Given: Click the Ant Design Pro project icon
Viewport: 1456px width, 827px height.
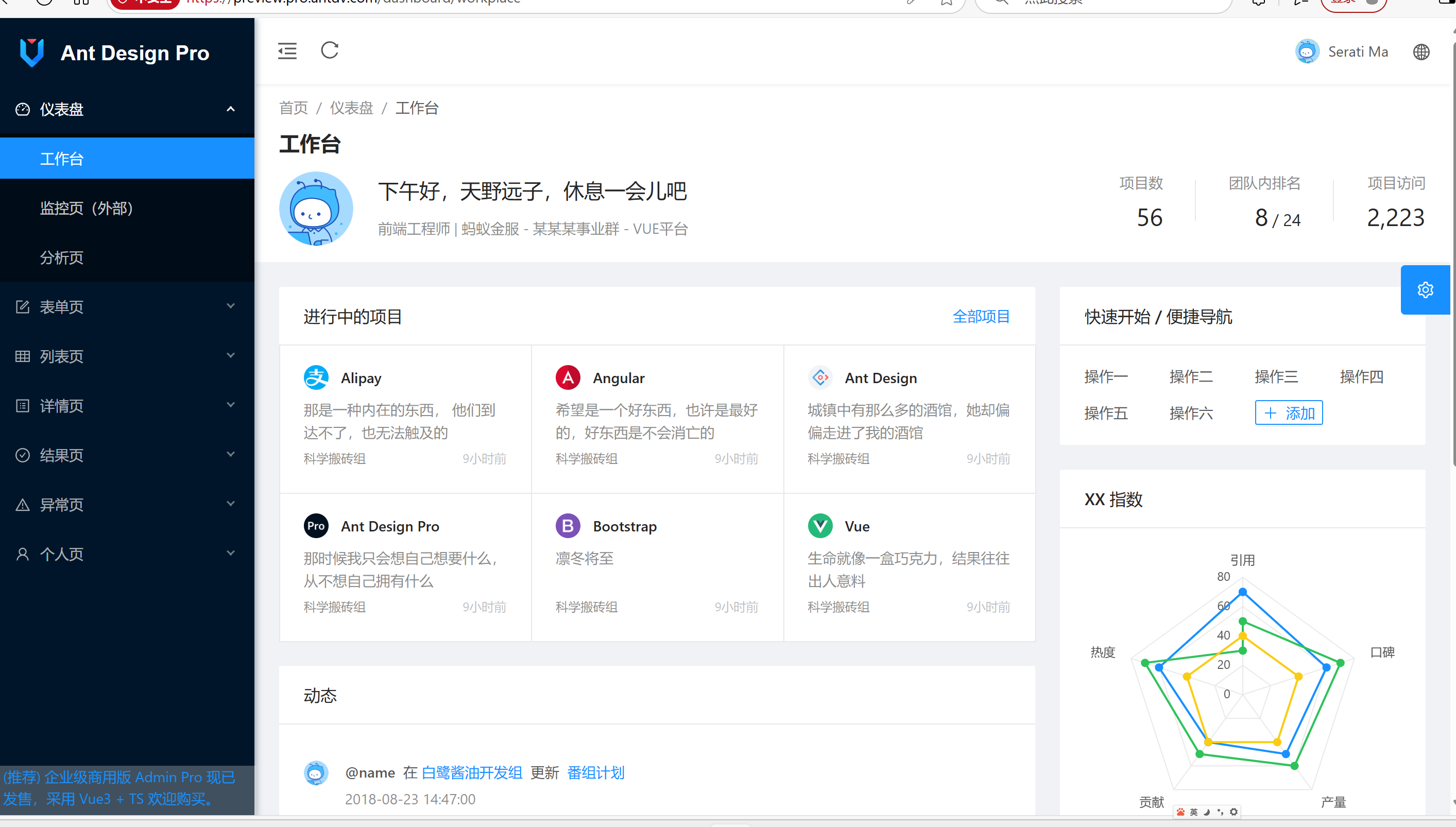Looking at the screenshot, I should 316,526.
